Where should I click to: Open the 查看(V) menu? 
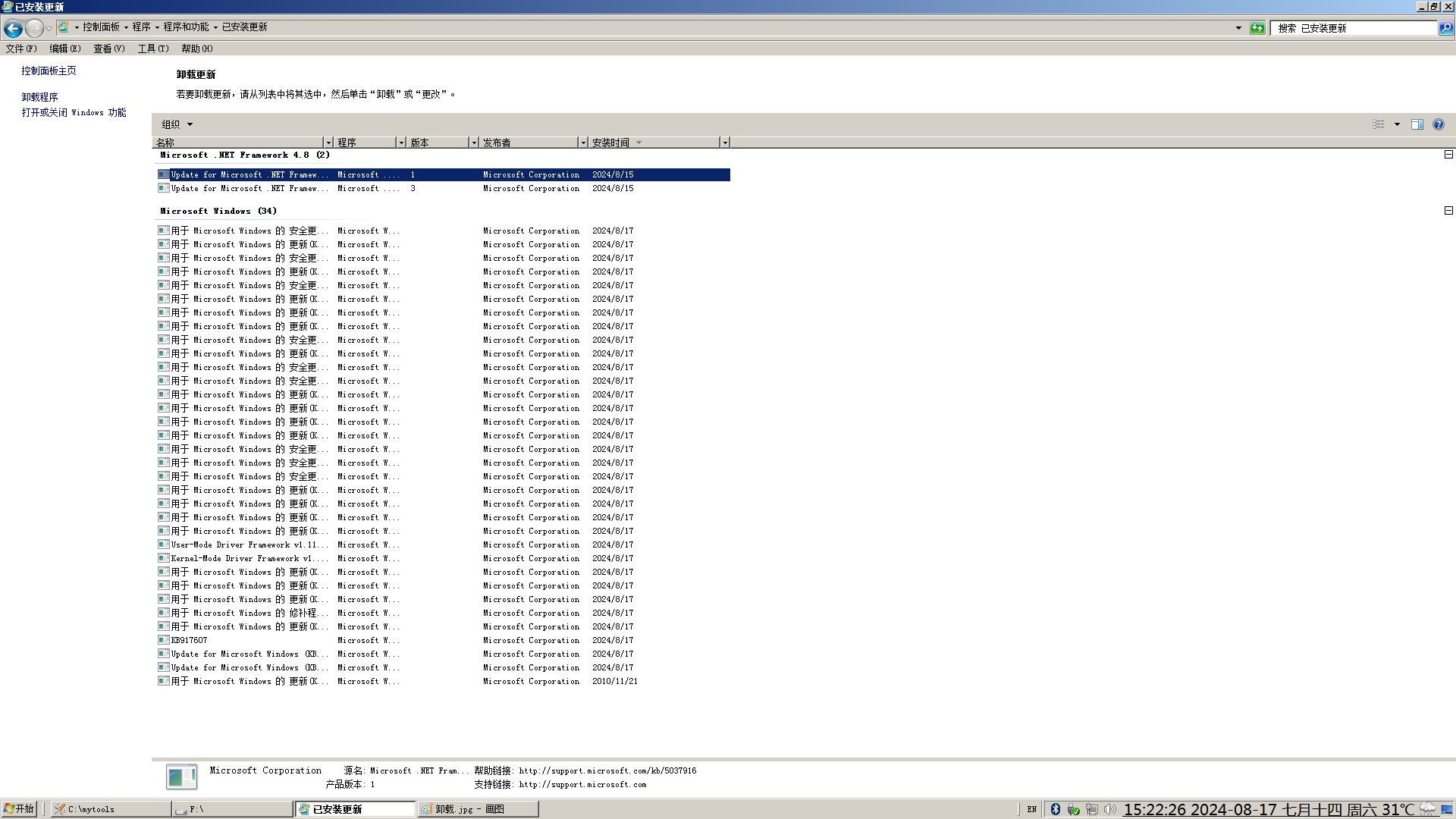(x=109, y=49)
